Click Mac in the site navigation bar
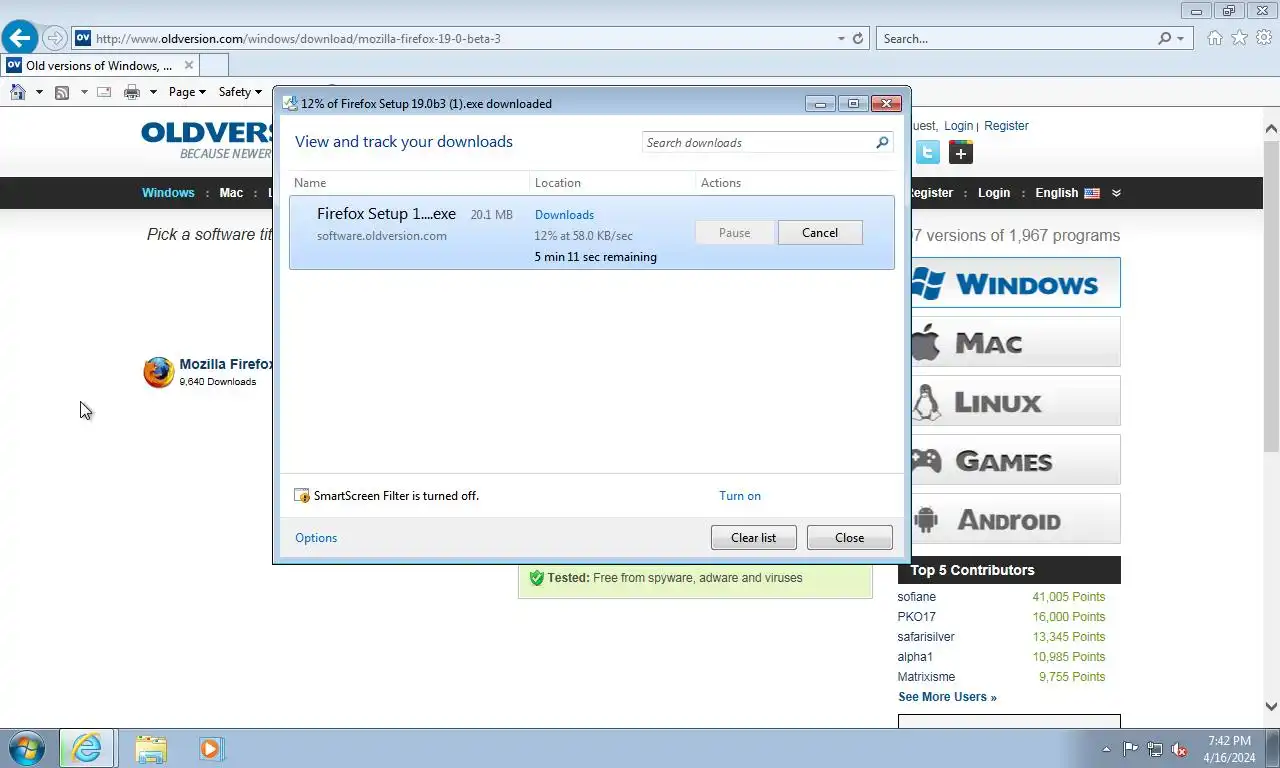 coord(231,193)
